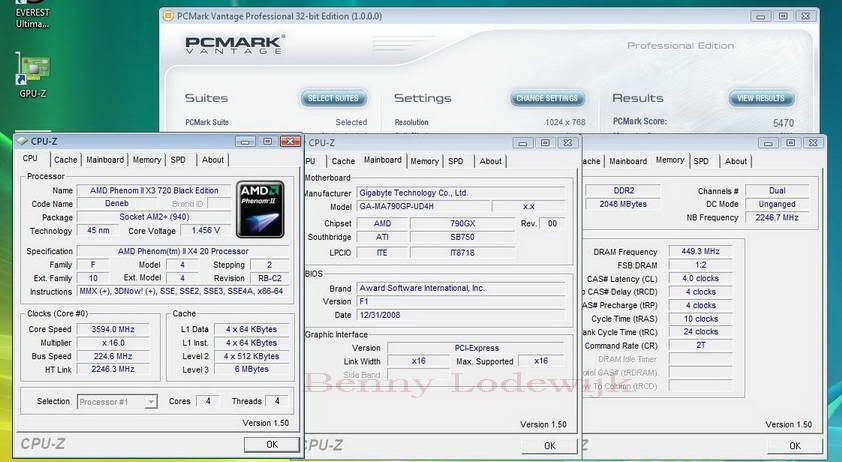Close the right CPU-Z Memory window
842x462 pixels.
[x=813, y=143]
